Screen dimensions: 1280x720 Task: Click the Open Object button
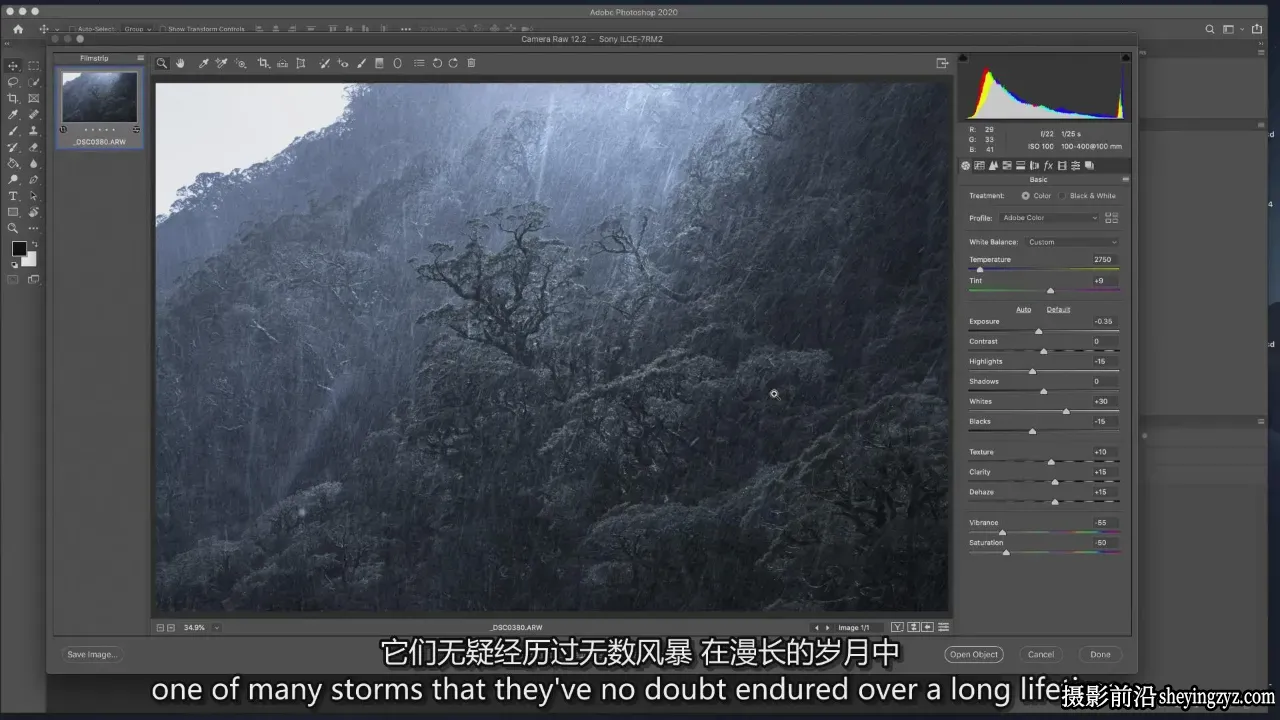pyautogui.click(x=974, y=655)
